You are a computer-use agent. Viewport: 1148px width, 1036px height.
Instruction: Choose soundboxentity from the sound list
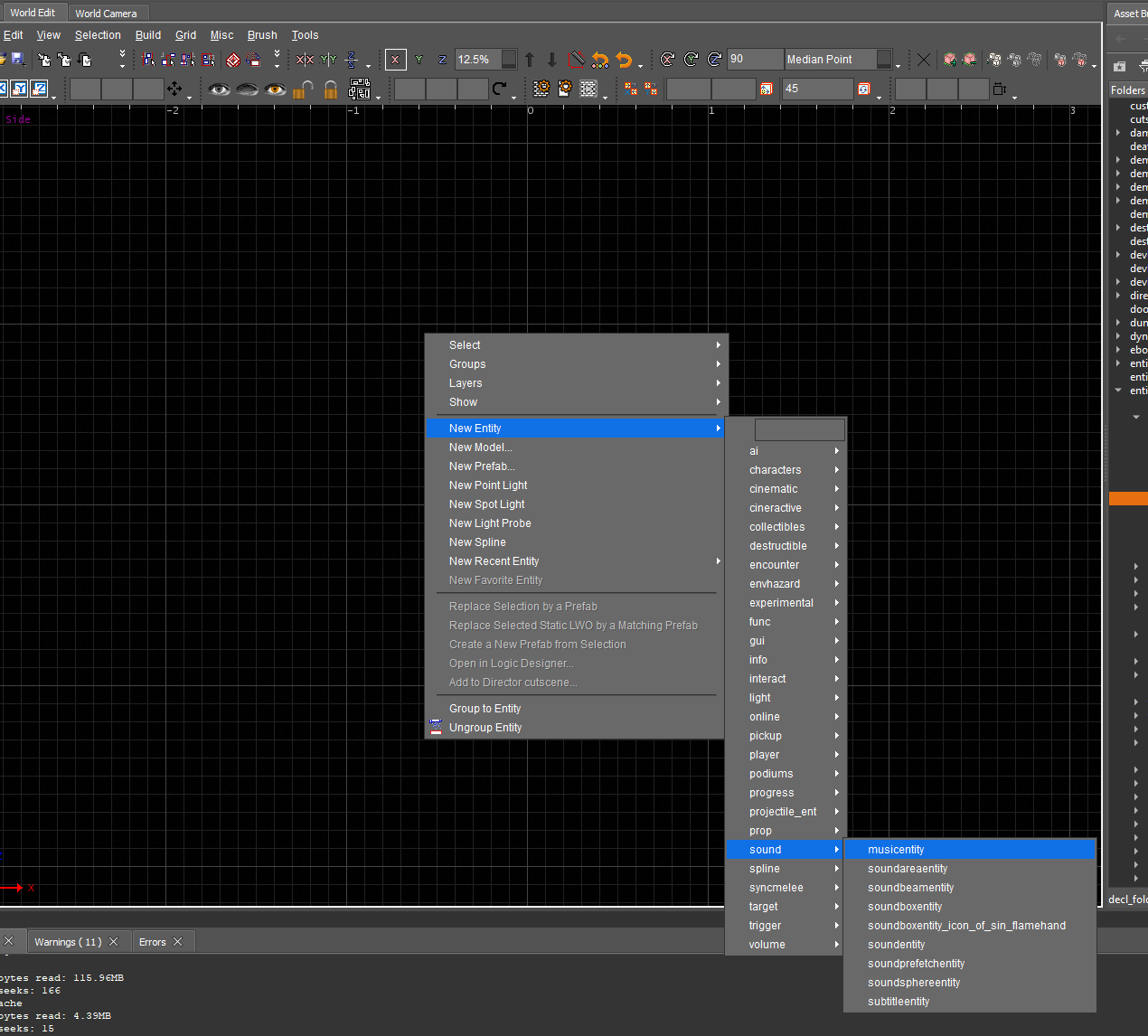click(969, 907)
